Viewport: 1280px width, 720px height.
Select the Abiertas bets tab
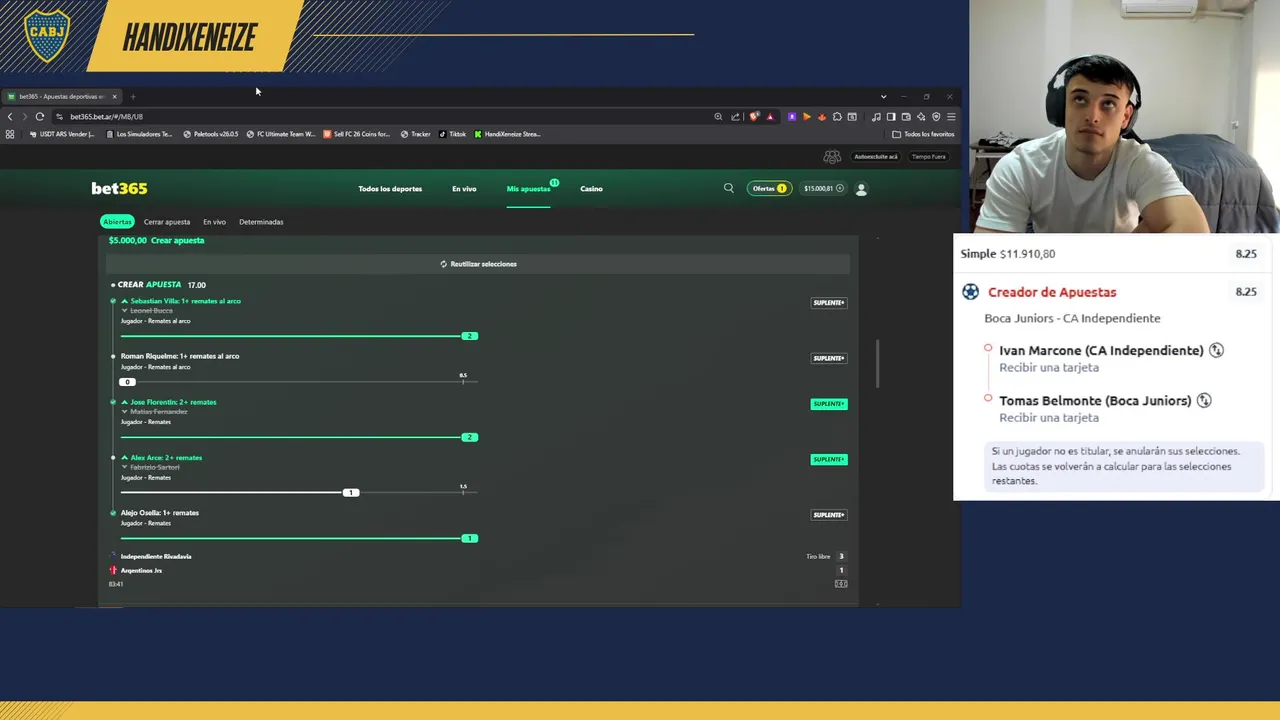(117, 222)
